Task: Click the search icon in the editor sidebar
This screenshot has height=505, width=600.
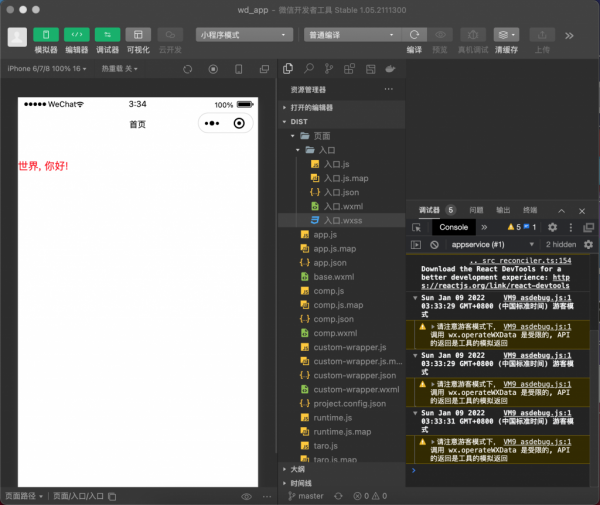Action: [309, 69]
